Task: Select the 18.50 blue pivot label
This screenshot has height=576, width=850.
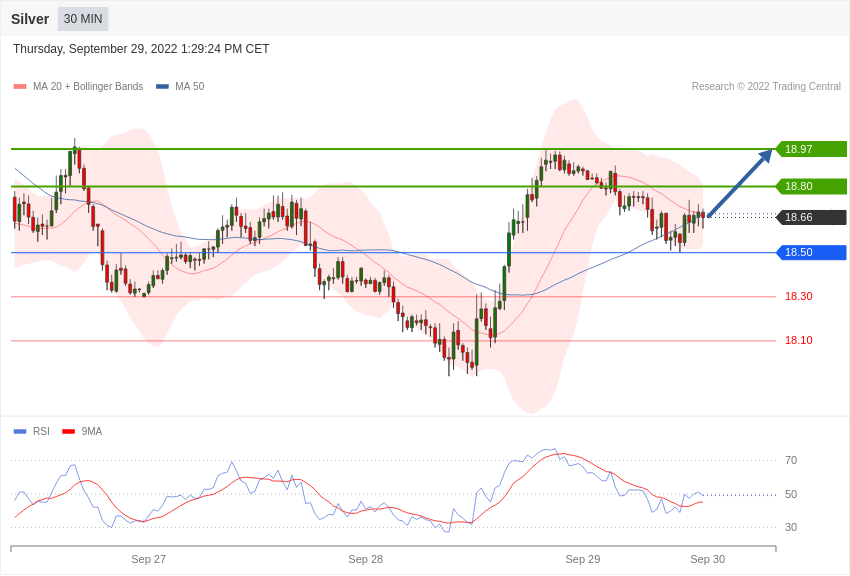Action: (x=810, y=253)
